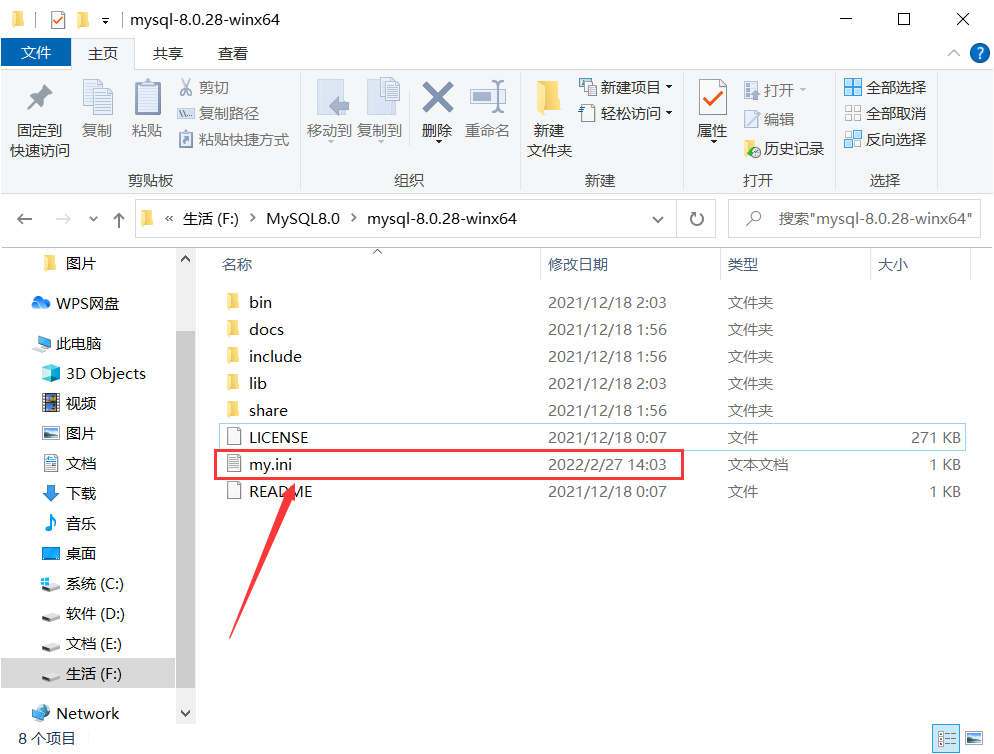Select the include folder
This screenshot has width=994, height=754.
pos(275,356)
